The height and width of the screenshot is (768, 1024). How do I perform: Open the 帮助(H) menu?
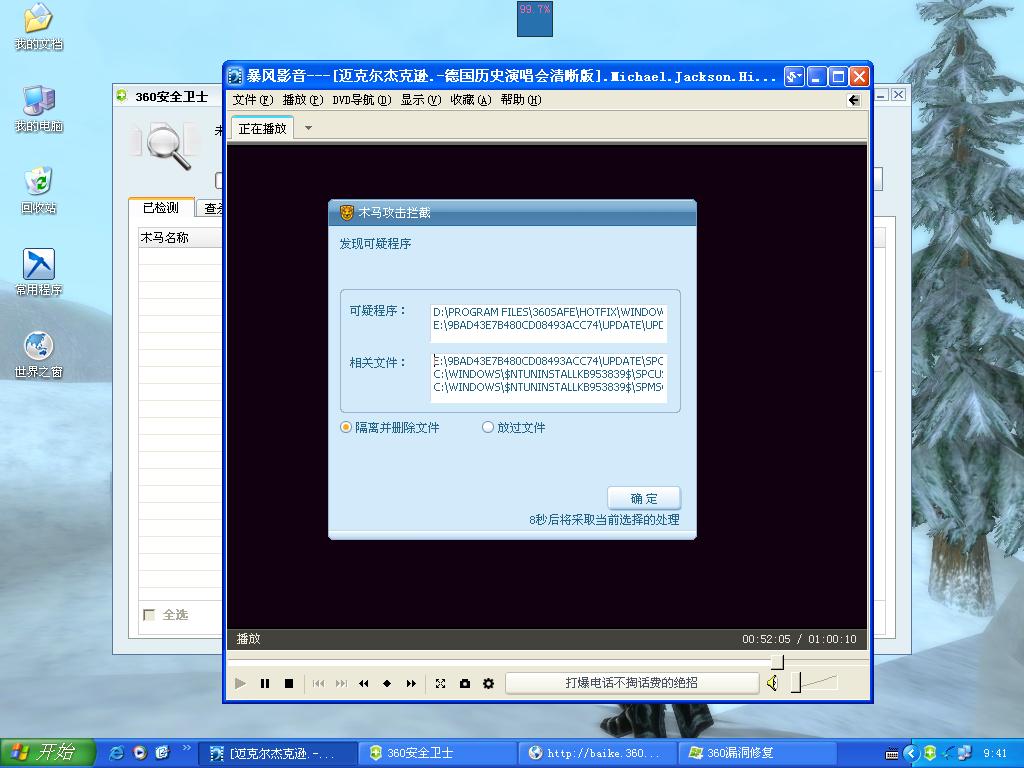point(520,100)
